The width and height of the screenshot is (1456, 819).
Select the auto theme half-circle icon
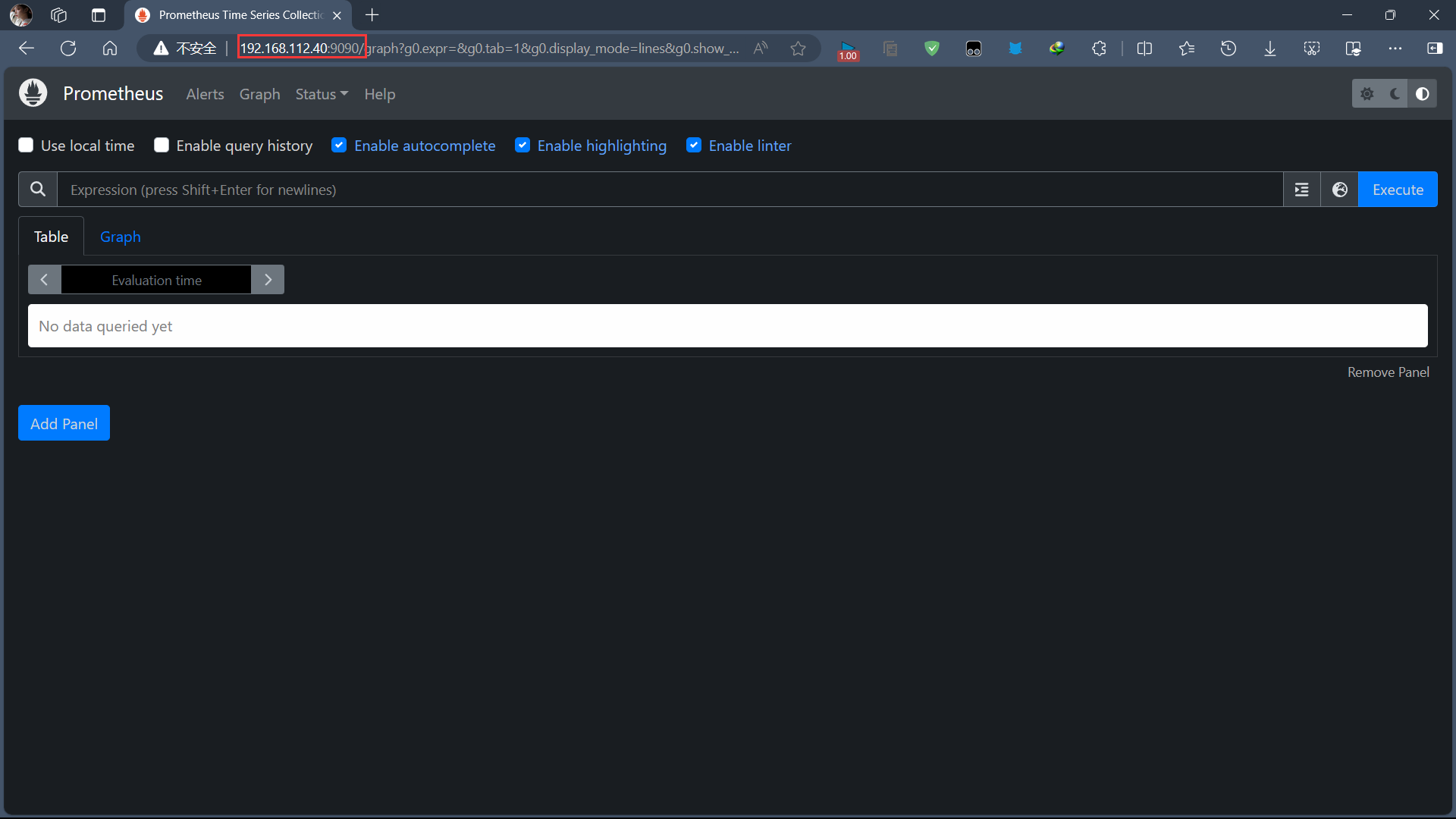coord(1423,93)
